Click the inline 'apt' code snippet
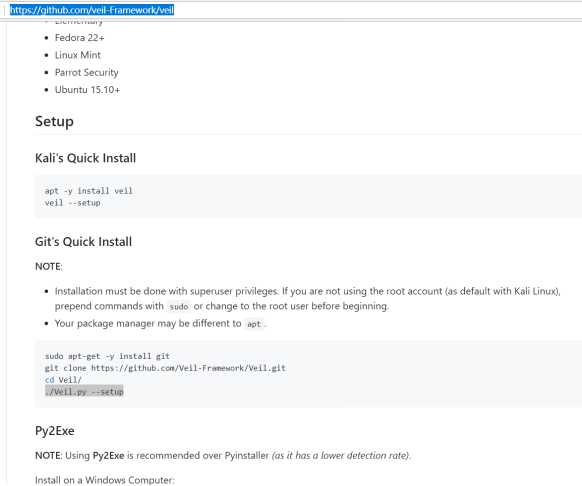Image resolution: width=582 pixels, height=486 pixels. [x=254, y=324]
